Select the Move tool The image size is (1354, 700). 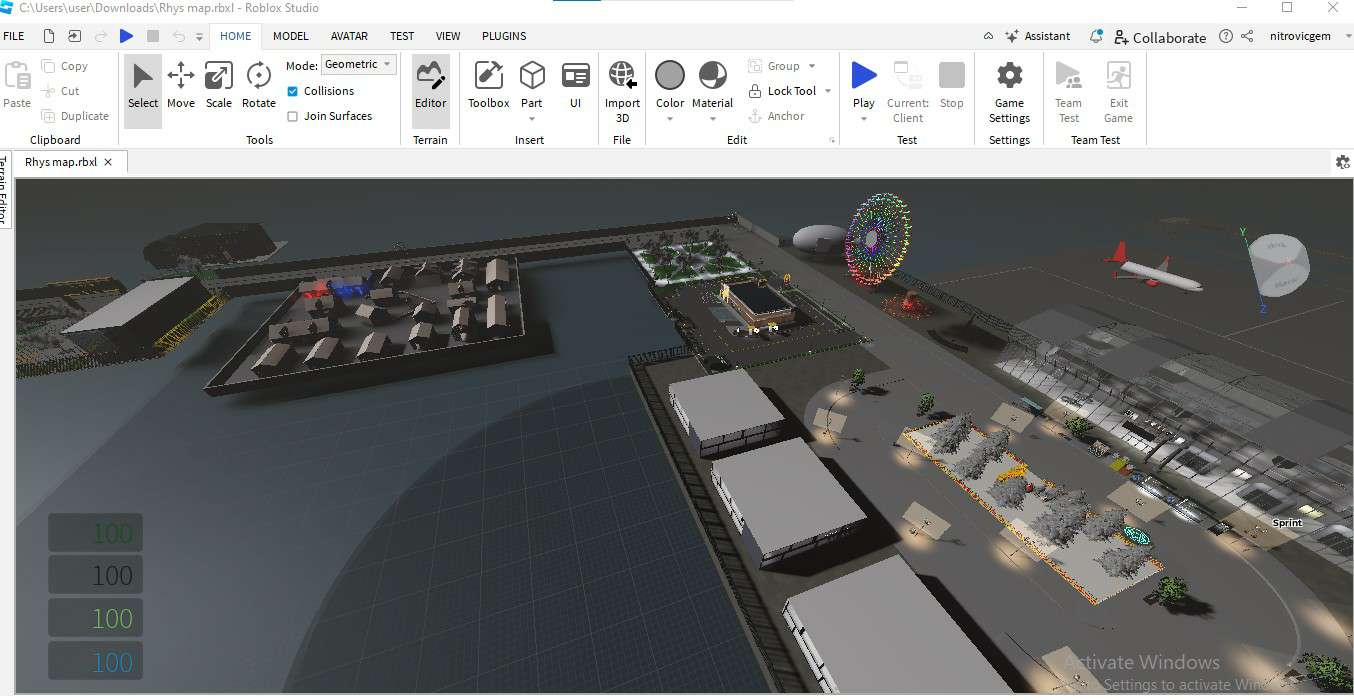(181, 85)
